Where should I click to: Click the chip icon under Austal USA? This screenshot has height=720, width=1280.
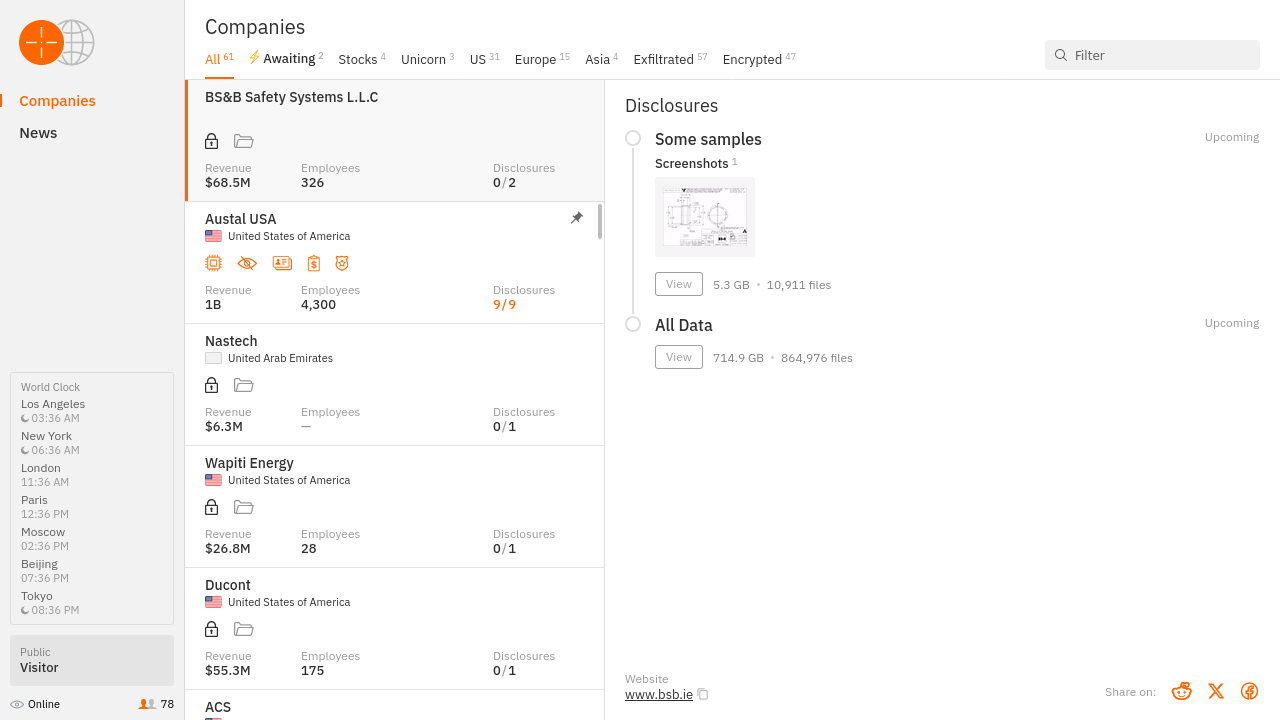point(213,263)
